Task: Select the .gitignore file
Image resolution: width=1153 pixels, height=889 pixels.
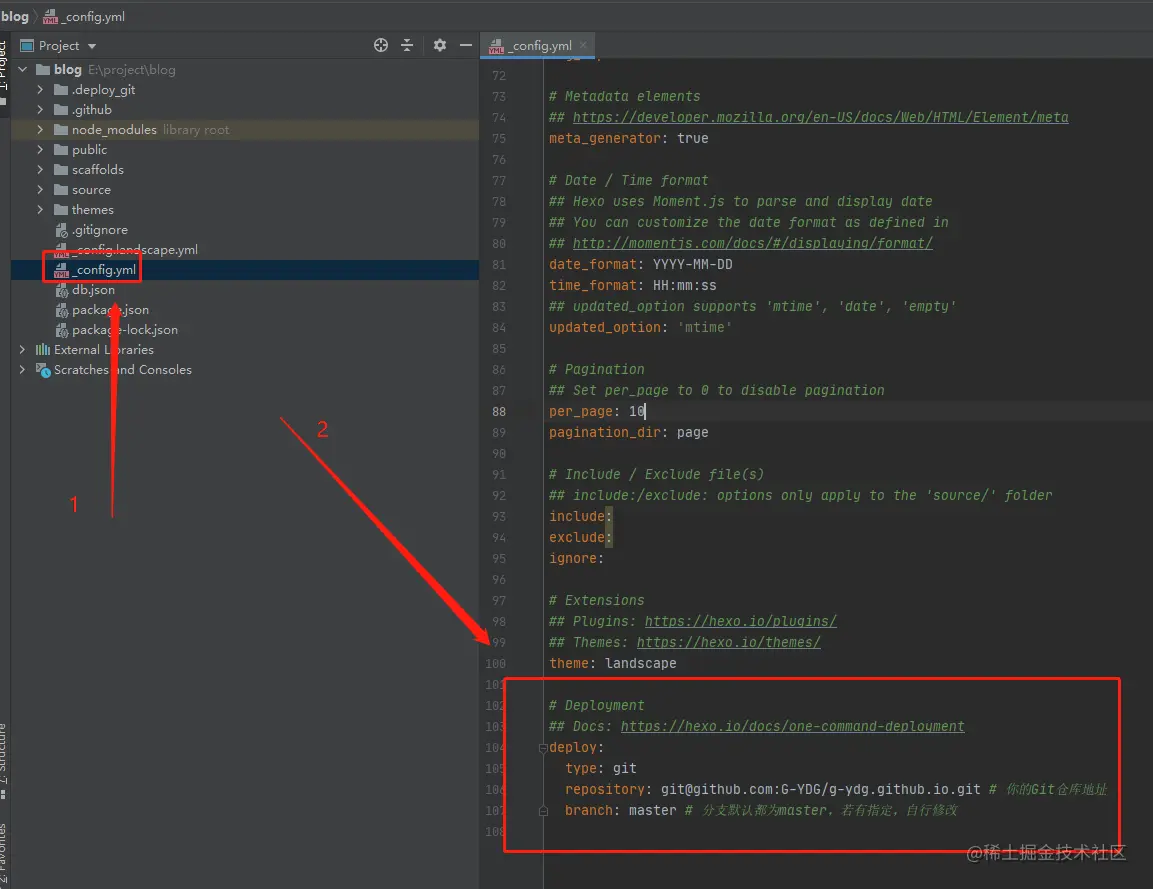Action: coord(99,229)
